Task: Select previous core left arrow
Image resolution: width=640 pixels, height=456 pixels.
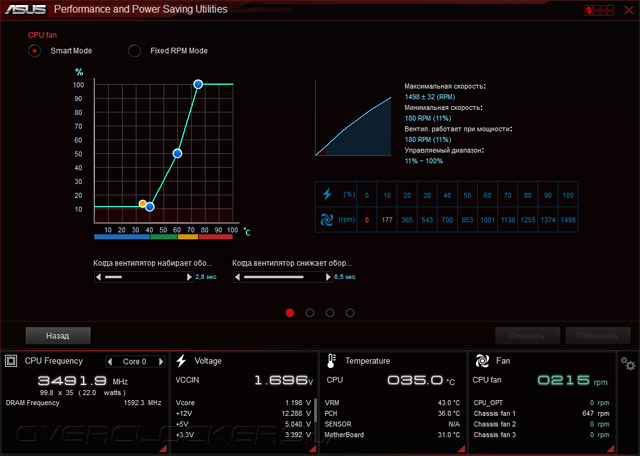Action: (x=110, y=361)
